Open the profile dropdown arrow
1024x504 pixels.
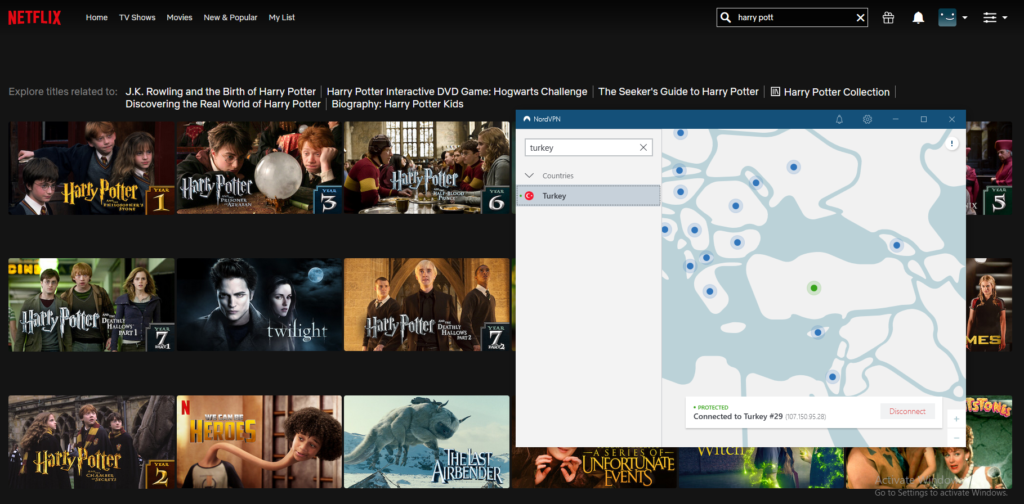pyautogui.click(x=965, y=18)
